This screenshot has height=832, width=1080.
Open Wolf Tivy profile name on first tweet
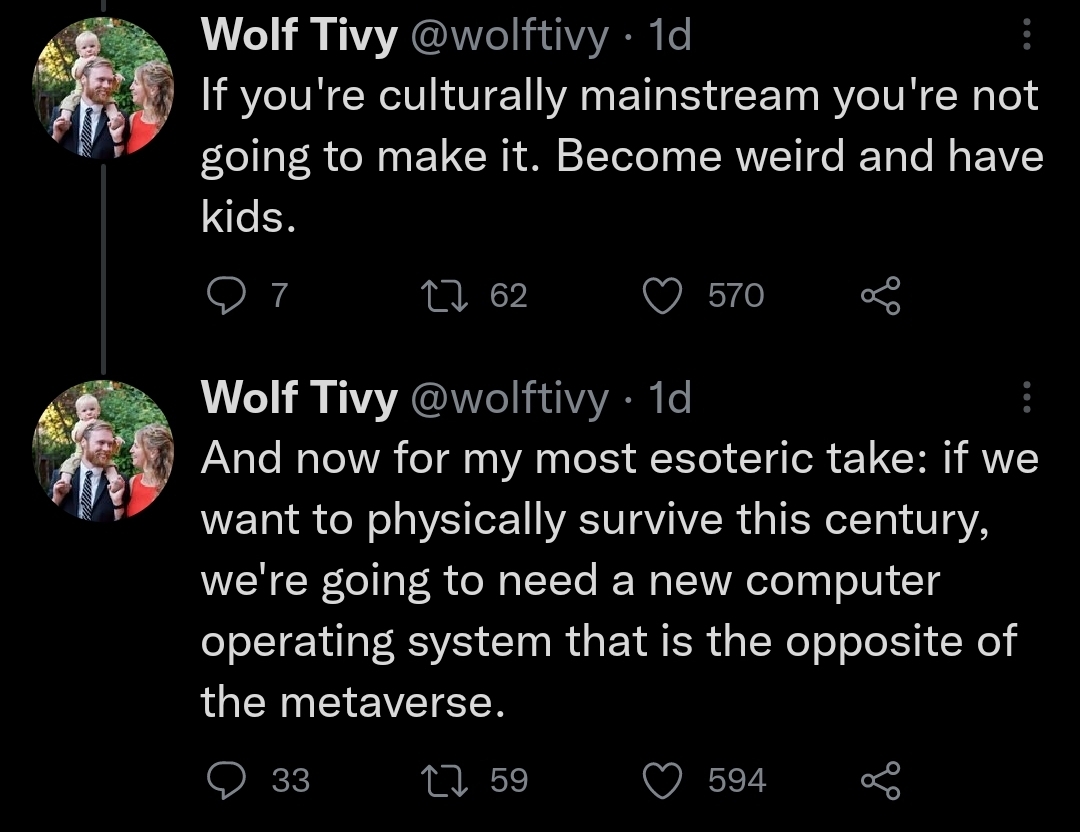[x=299, y=39]
